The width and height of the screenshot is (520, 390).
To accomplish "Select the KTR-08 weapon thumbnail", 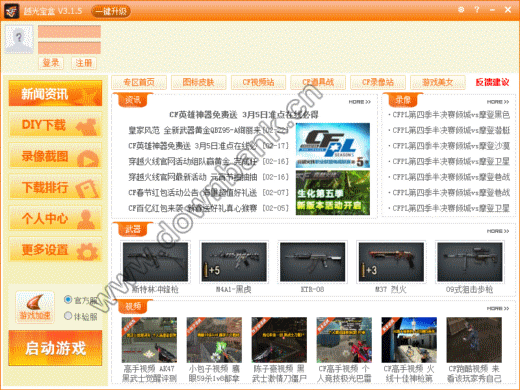I will pyautogui.click(x=313, y=262).
